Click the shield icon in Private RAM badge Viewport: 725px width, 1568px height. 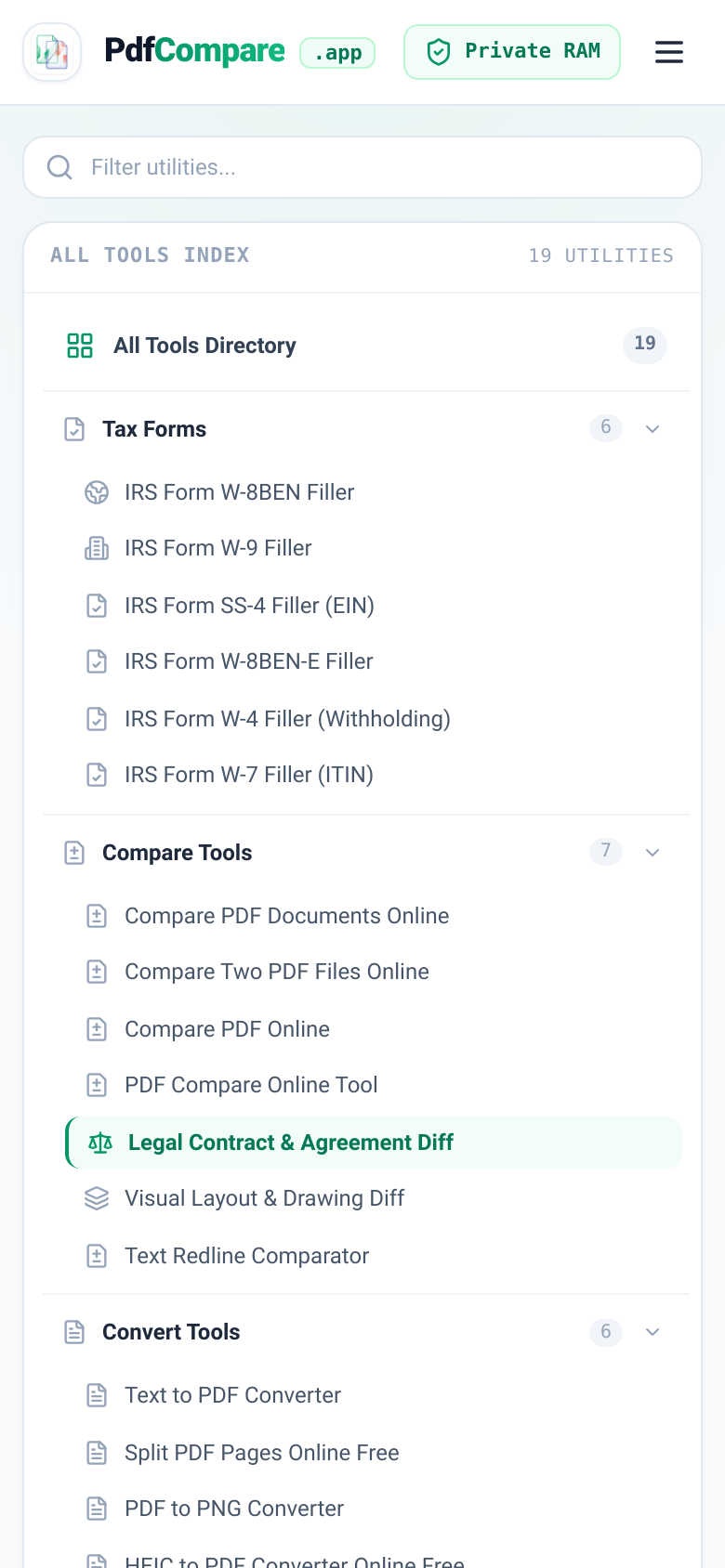(x=439, y=52)
